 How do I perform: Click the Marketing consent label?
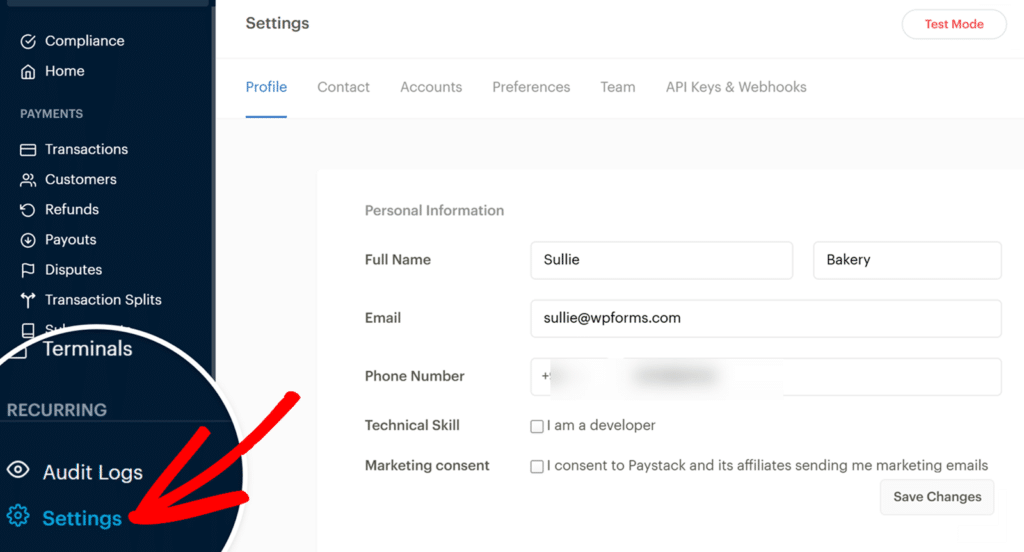pyautogui.click(x=427, y=465)
